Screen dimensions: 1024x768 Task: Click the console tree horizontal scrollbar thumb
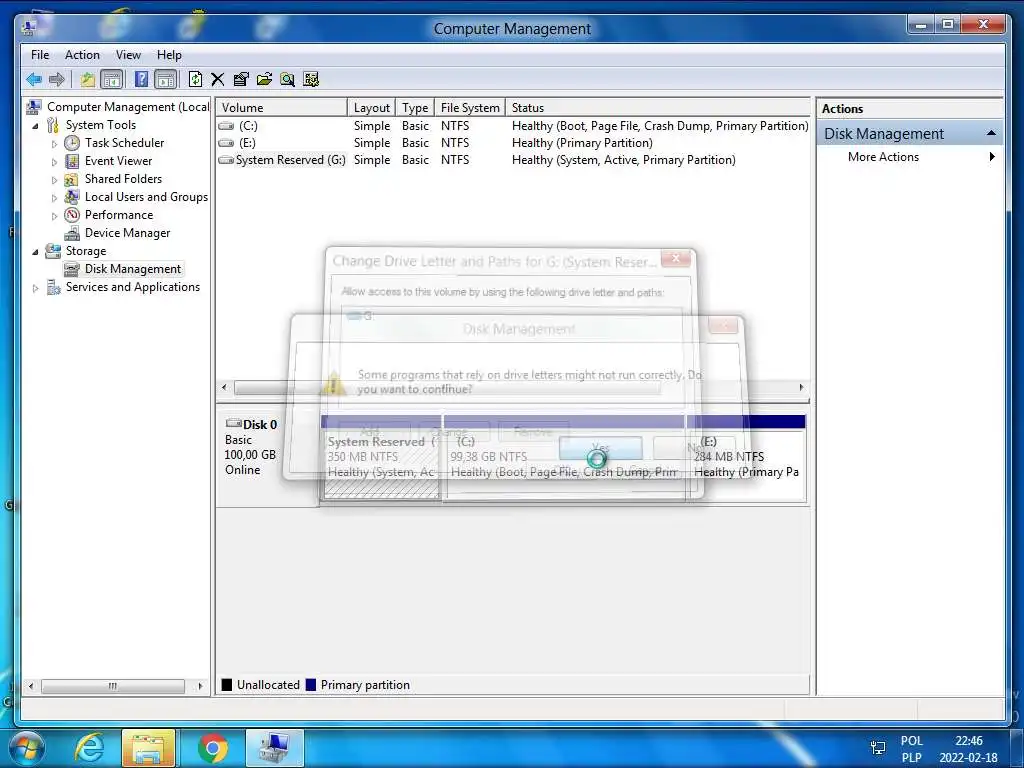[x=113, y=686]
